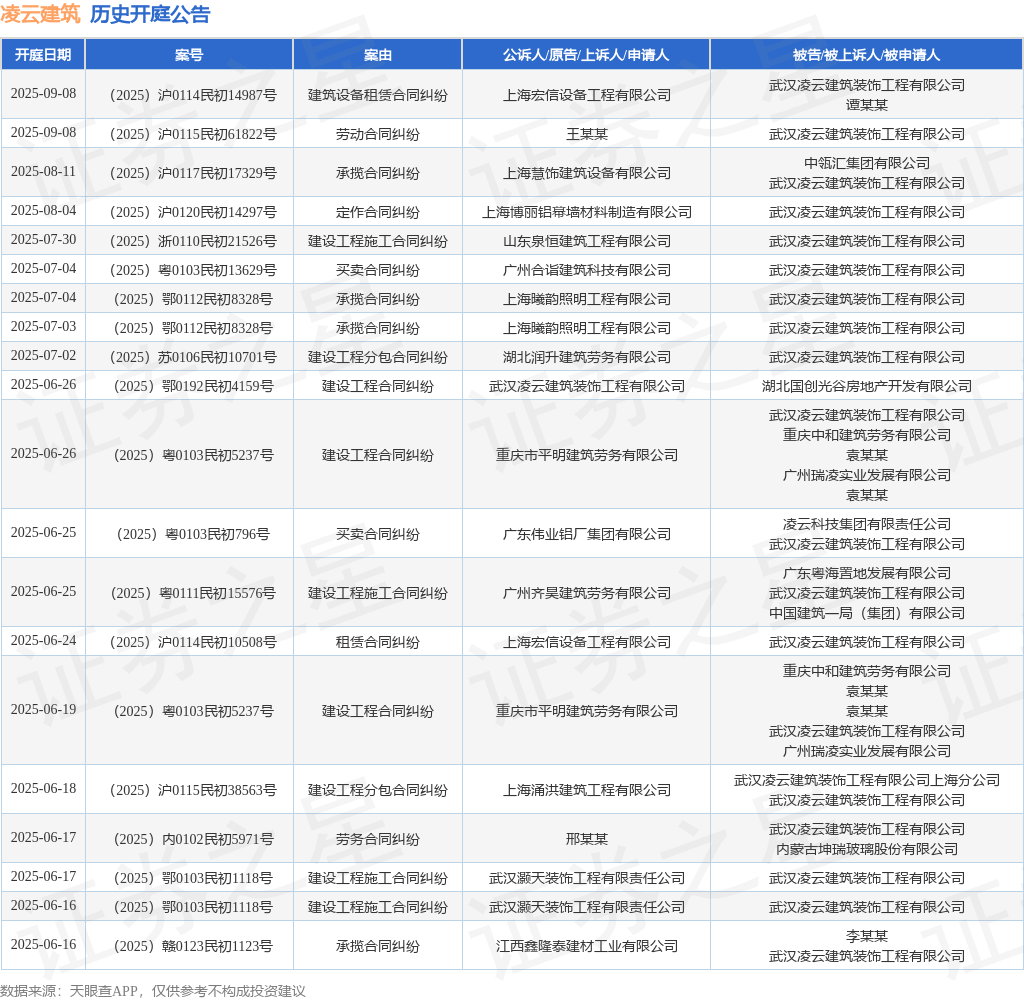Image resolution: width=1024 pixels, height=1000 pixels.
Task: Select the 案号 column header
Action: pyautogui.click(x=189, y=55)
